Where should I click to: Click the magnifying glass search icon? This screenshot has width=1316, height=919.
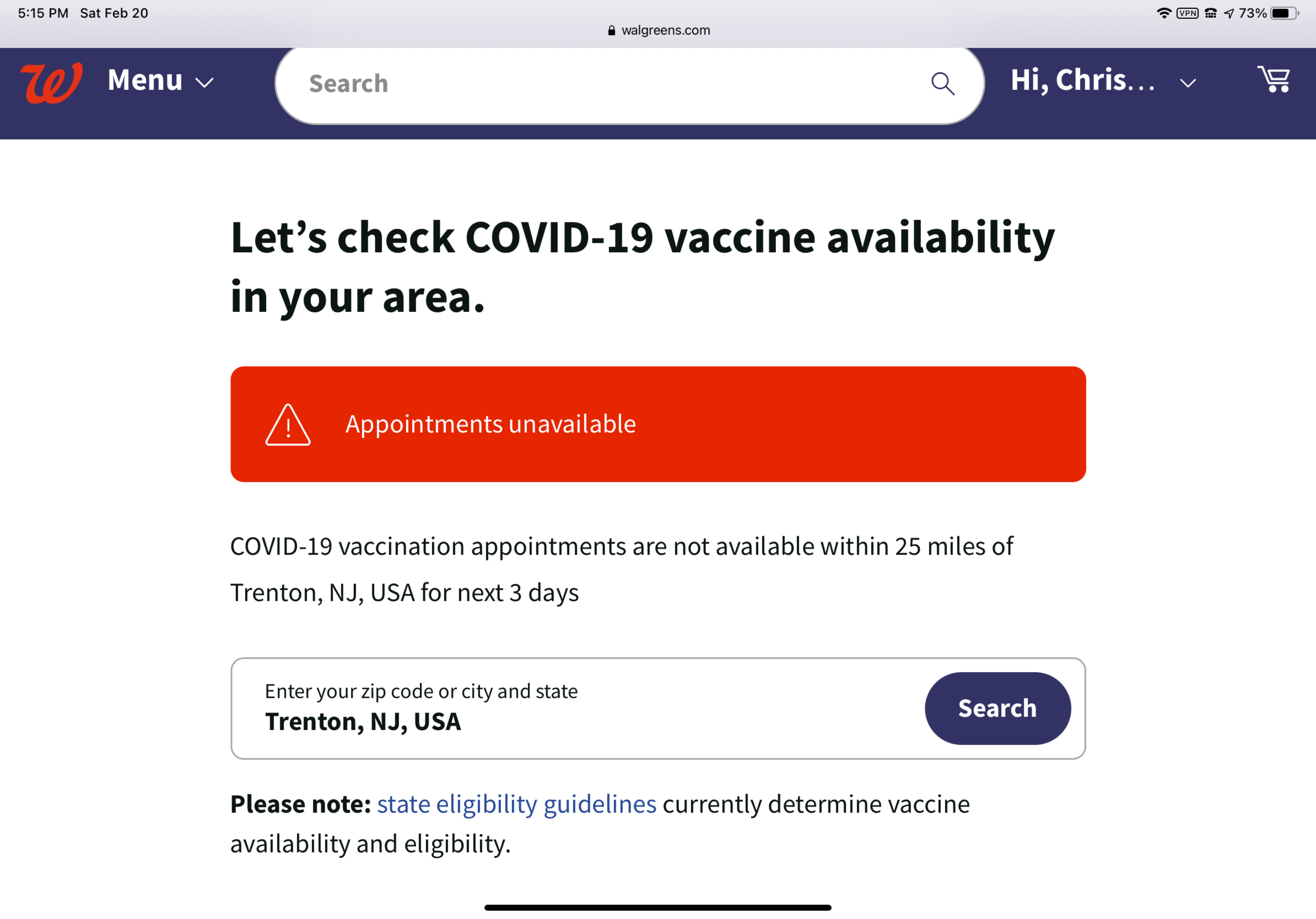point(942,84)
